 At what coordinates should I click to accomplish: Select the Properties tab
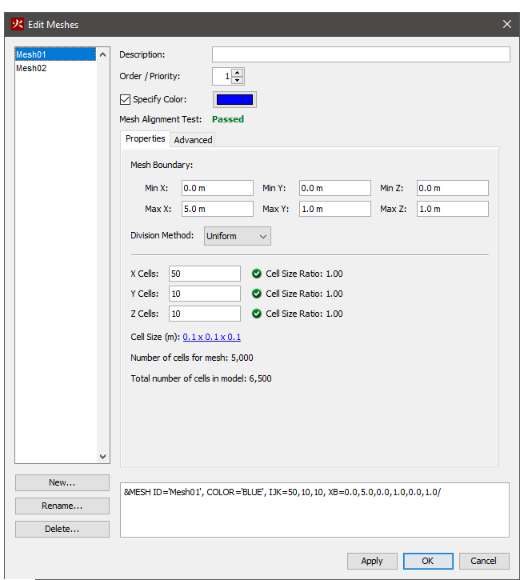pos(145,139)
